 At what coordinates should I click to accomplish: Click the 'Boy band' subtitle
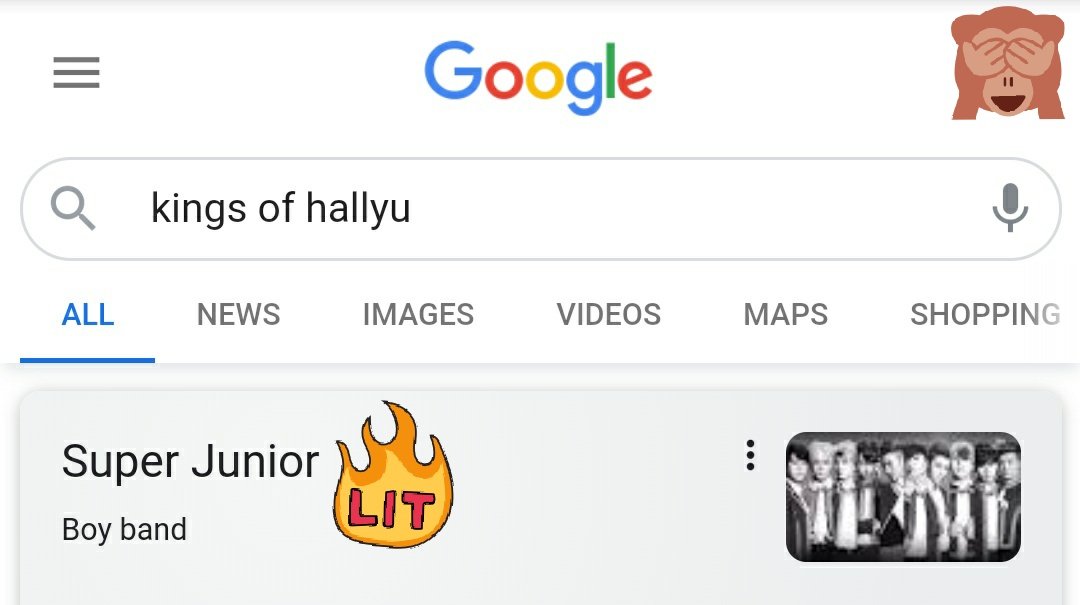pos(124,530)
